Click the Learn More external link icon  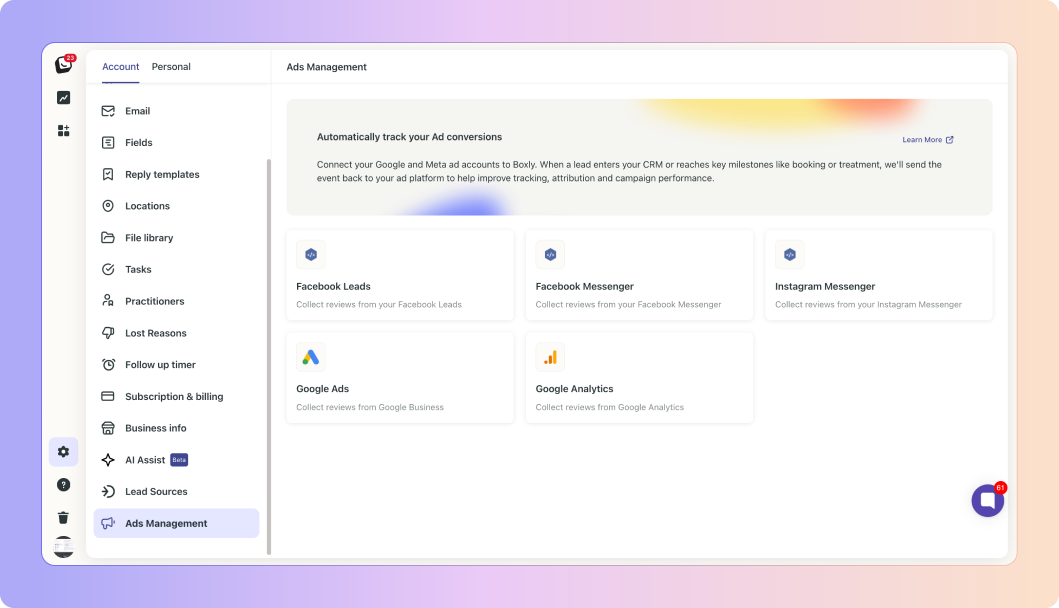point(950,140)
